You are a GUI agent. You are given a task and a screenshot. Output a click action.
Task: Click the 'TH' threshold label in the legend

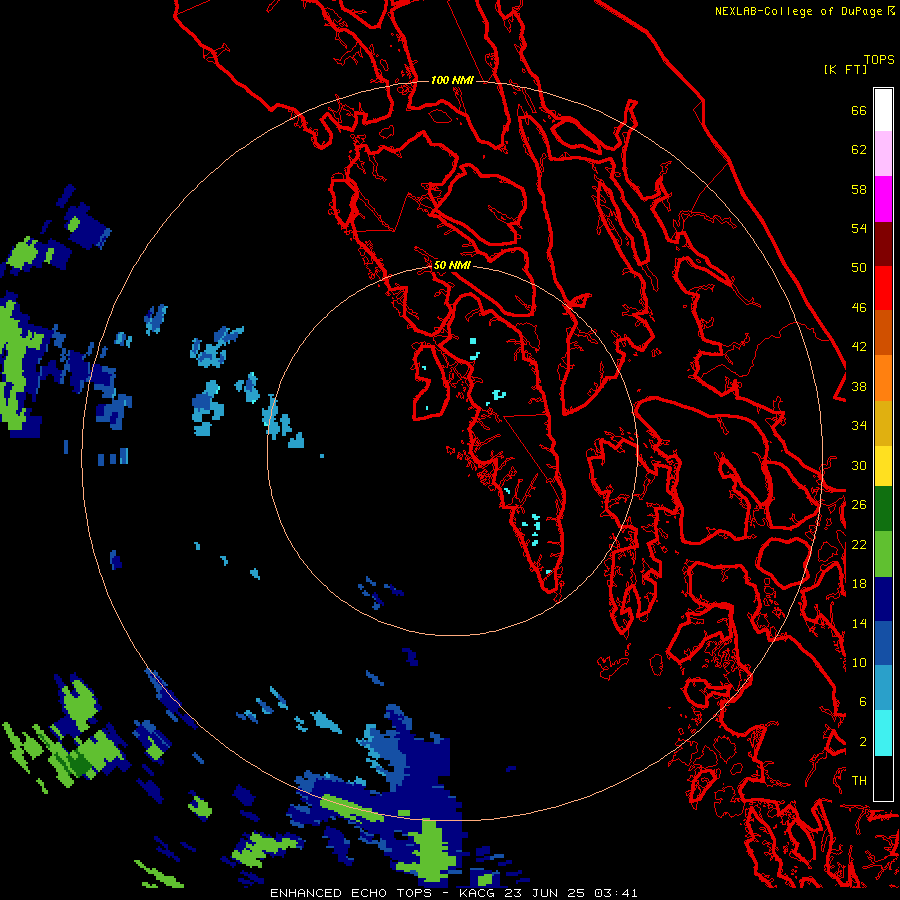(x=859, y=781)
